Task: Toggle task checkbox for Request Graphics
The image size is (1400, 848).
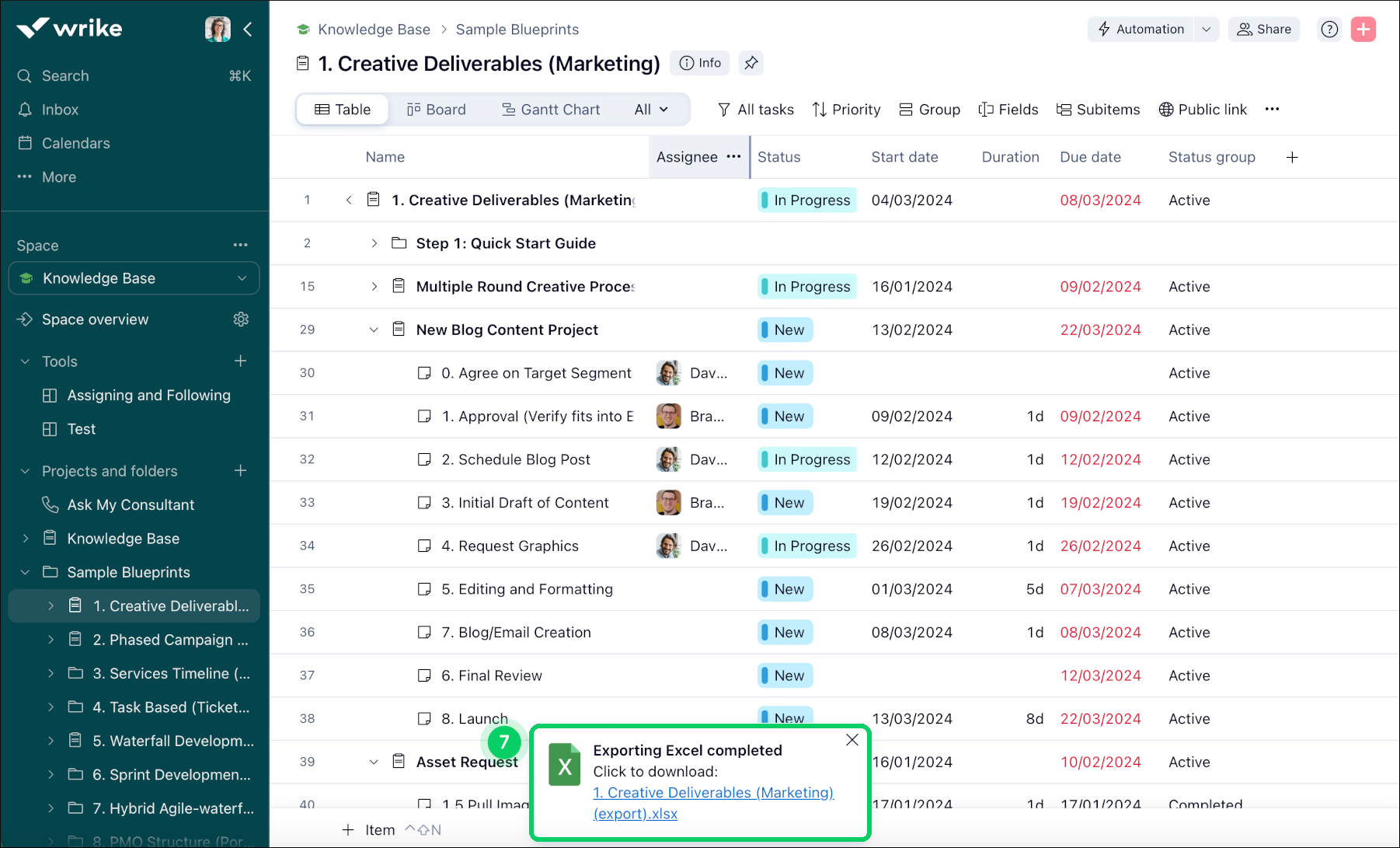Action: pyautogui.click(x=424, y=546)
